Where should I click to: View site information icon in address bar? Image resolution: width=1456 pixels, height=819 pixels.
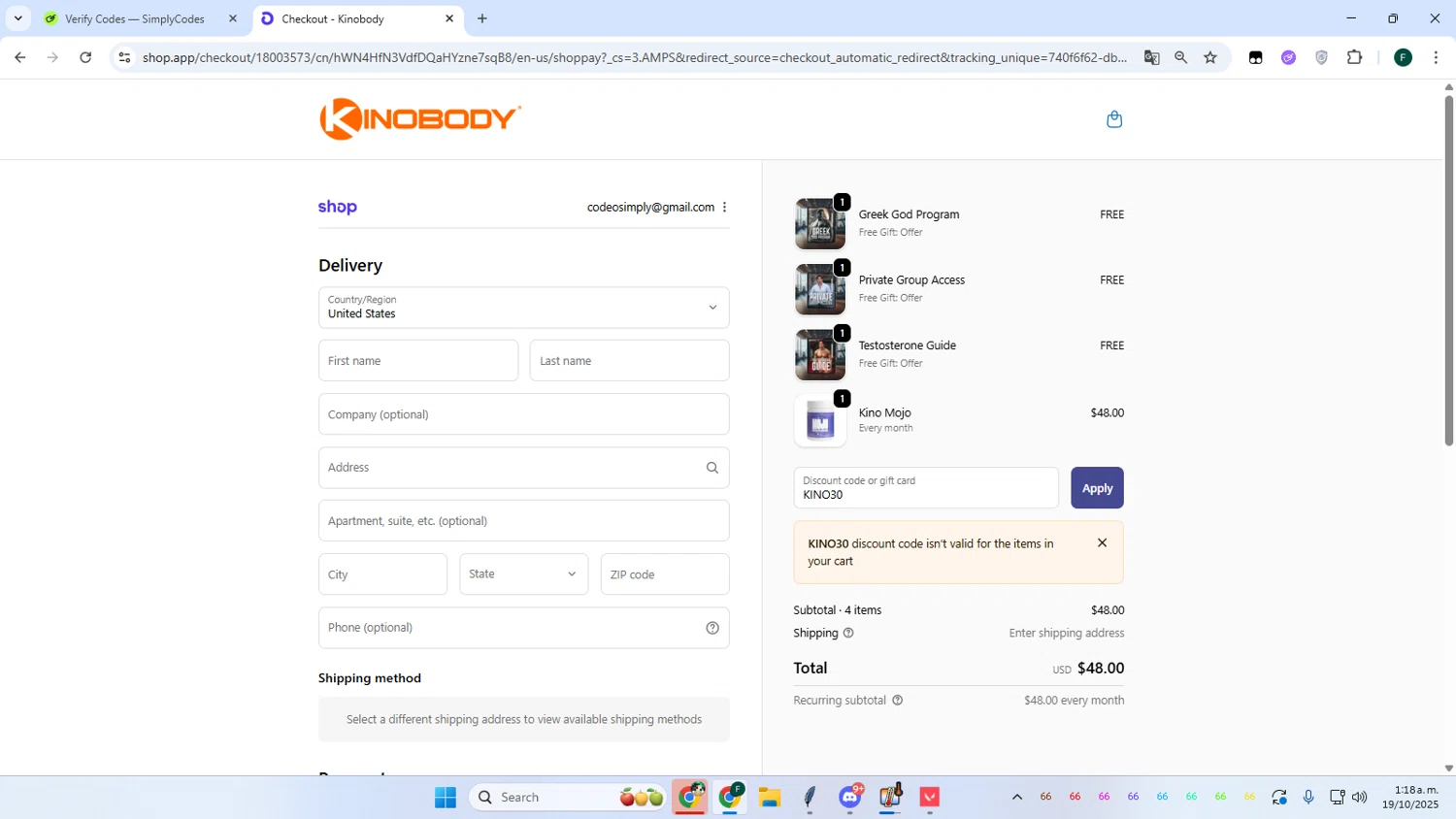point(124,57)
